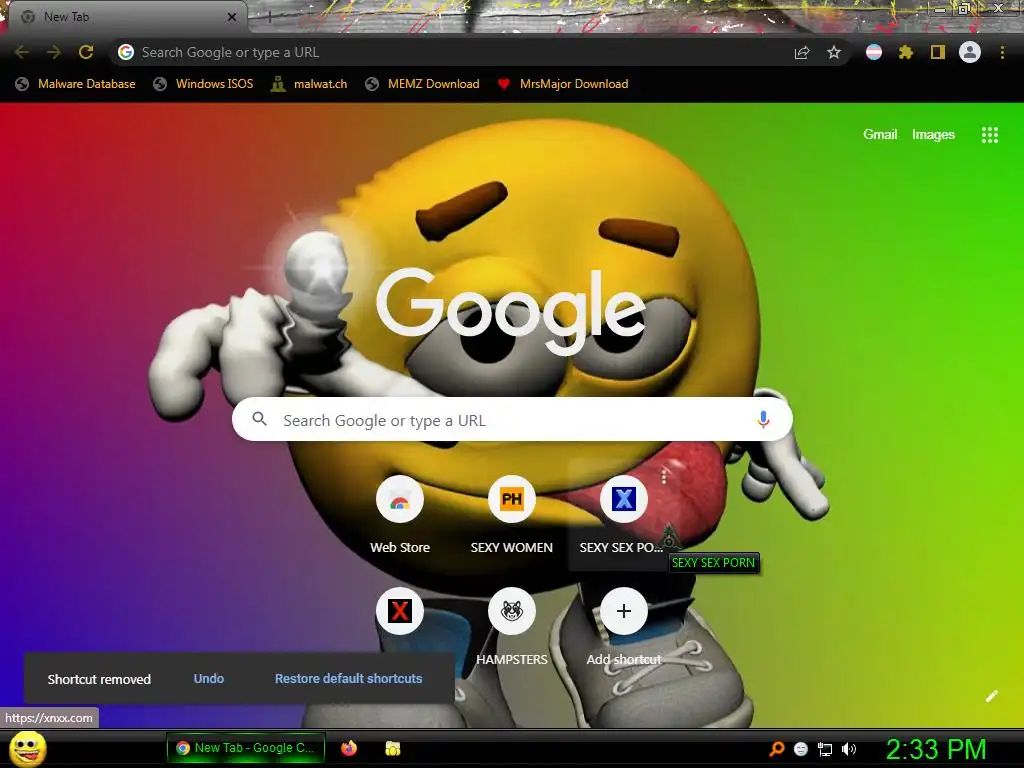The image size is (1024, 768).
Task: Open the yellow folder taskbar icon
Action: click(x=392, y=748)
